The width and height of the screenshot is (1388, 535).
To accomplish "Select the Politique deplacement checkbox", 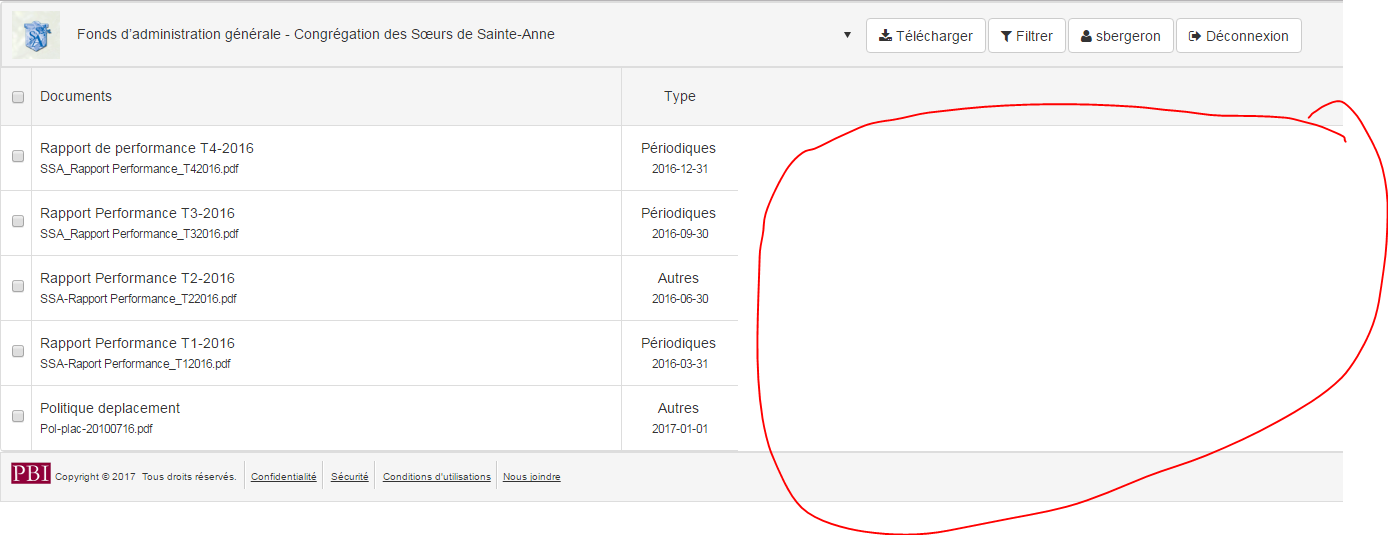I will [17, 416].
